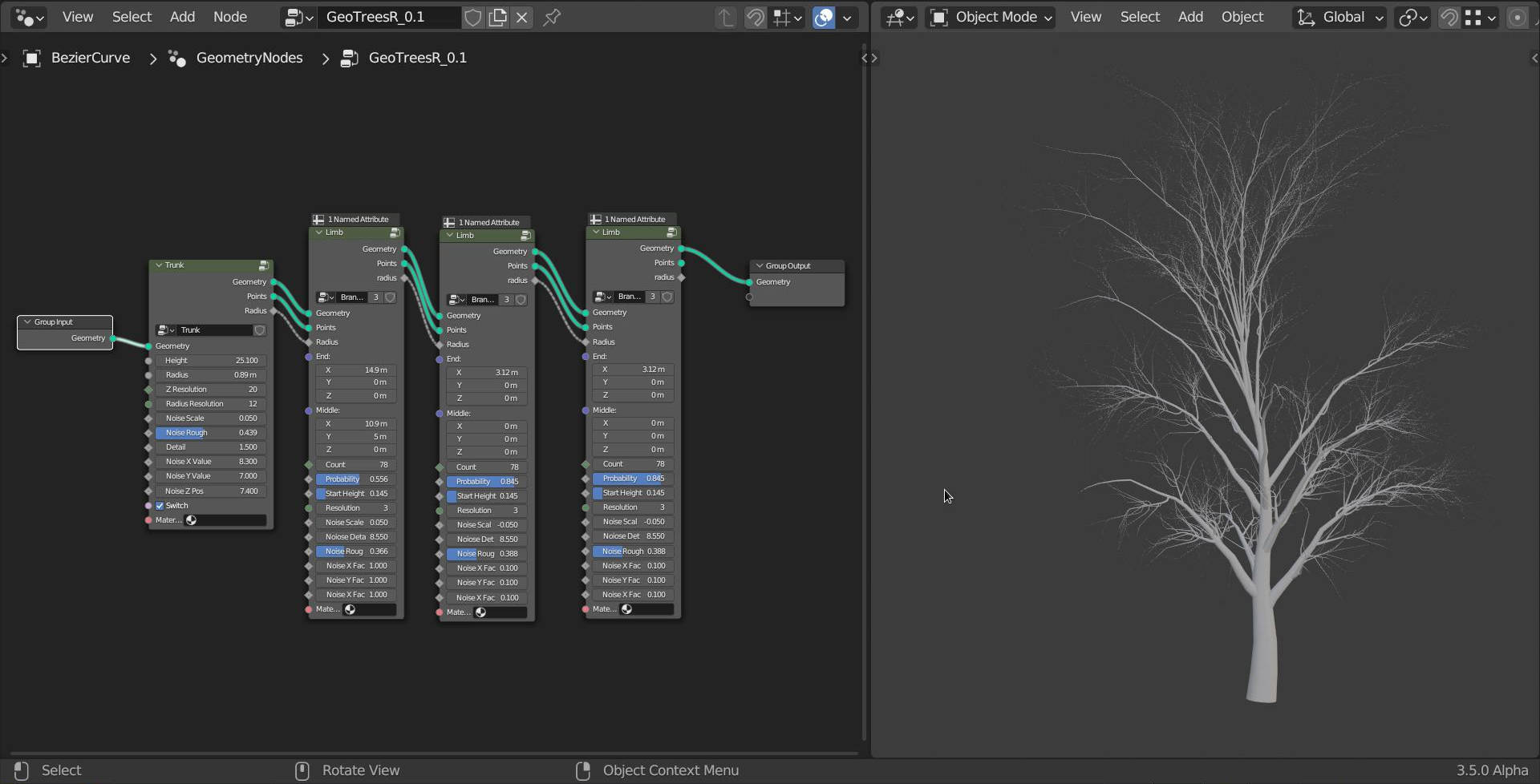Toggle proportional editing icon
Viewport: 1540px width, 784px height.
(x=1518, y=17)
